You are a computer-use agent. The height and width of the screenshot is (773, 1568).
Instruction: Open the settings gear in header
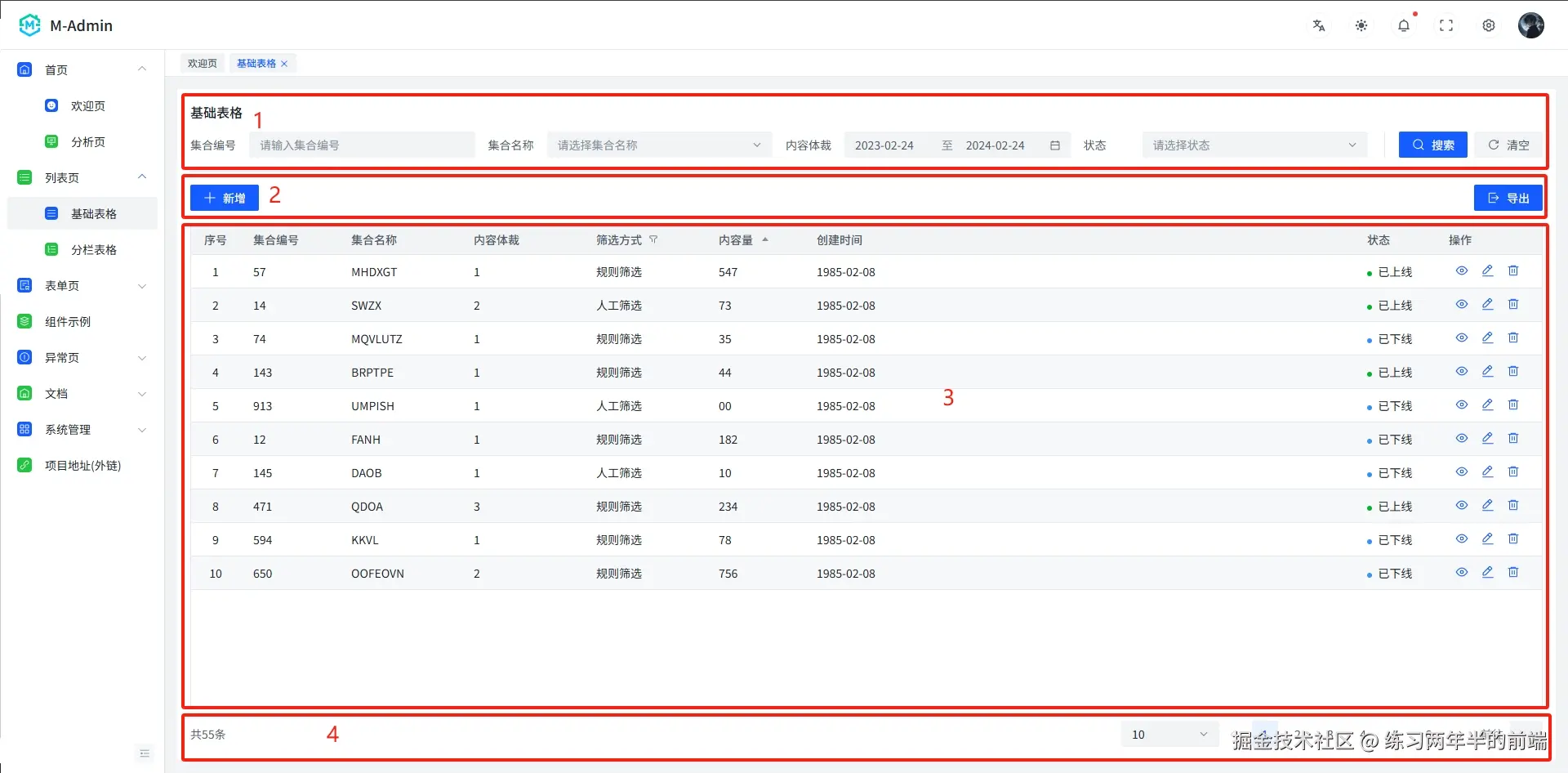(1489, 25)
